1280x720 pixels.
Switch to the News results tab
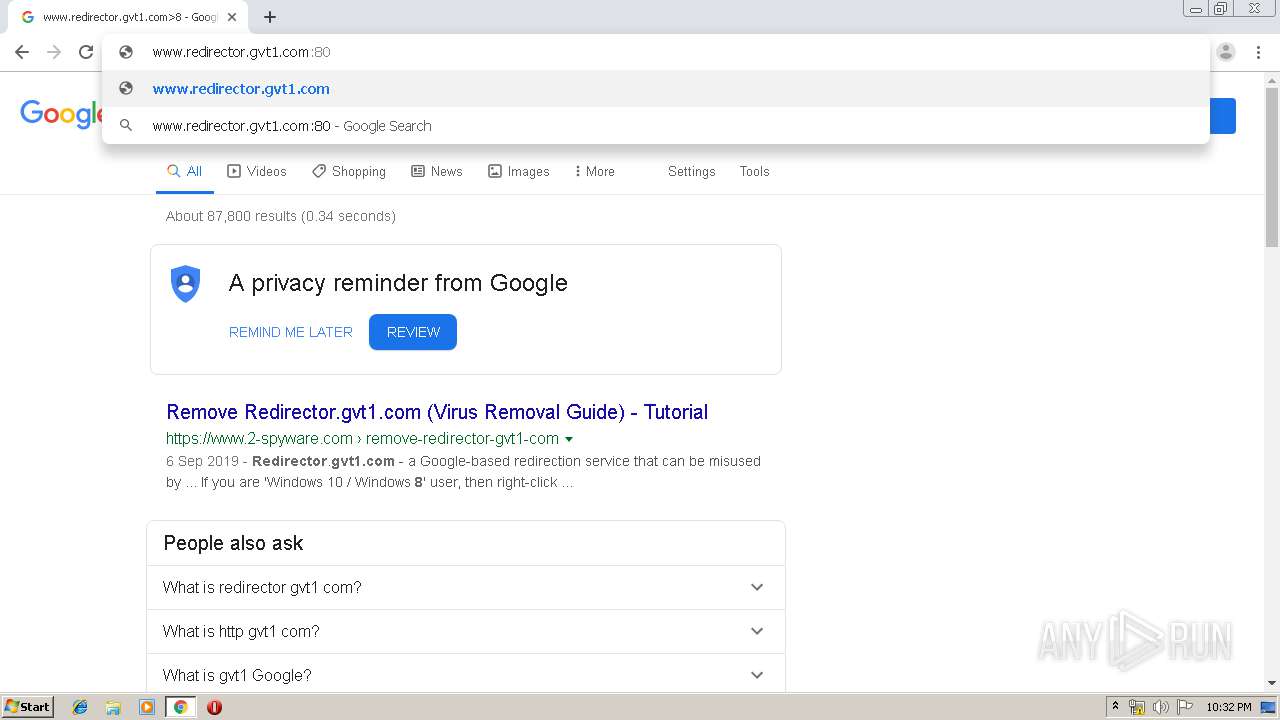437,171
